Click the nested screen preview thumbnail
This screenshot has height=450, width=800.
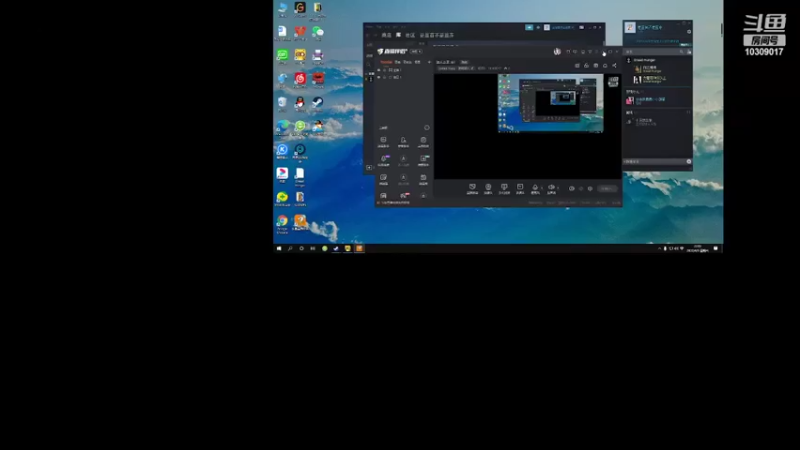(x=551, y=103)
